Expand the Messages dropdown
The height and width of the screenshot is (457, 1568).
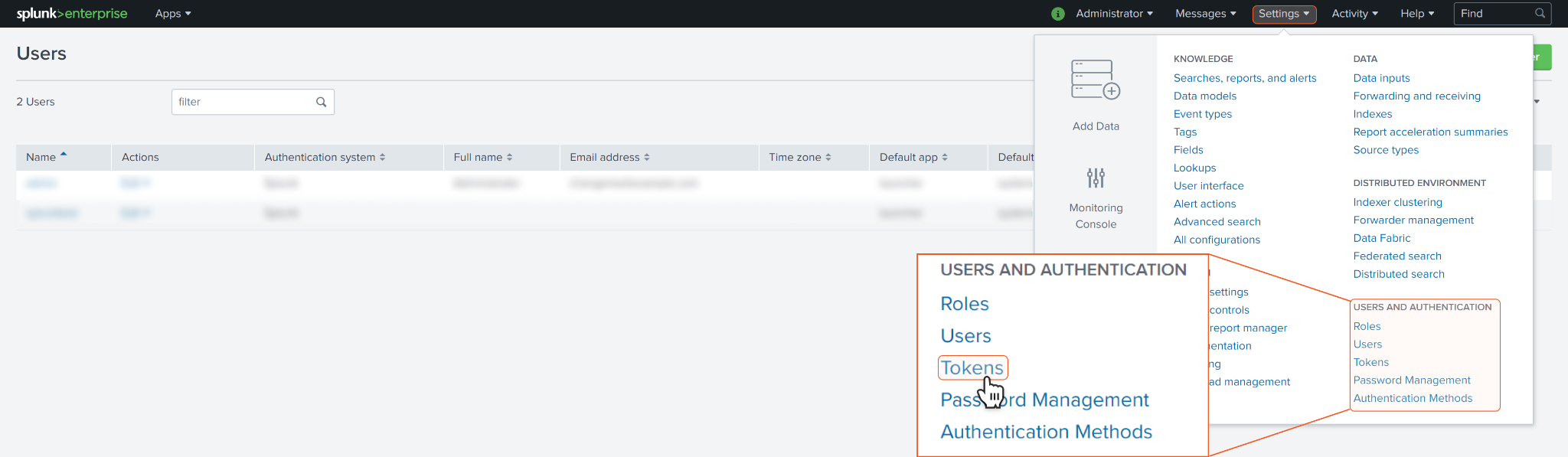tap(1205, 14)
